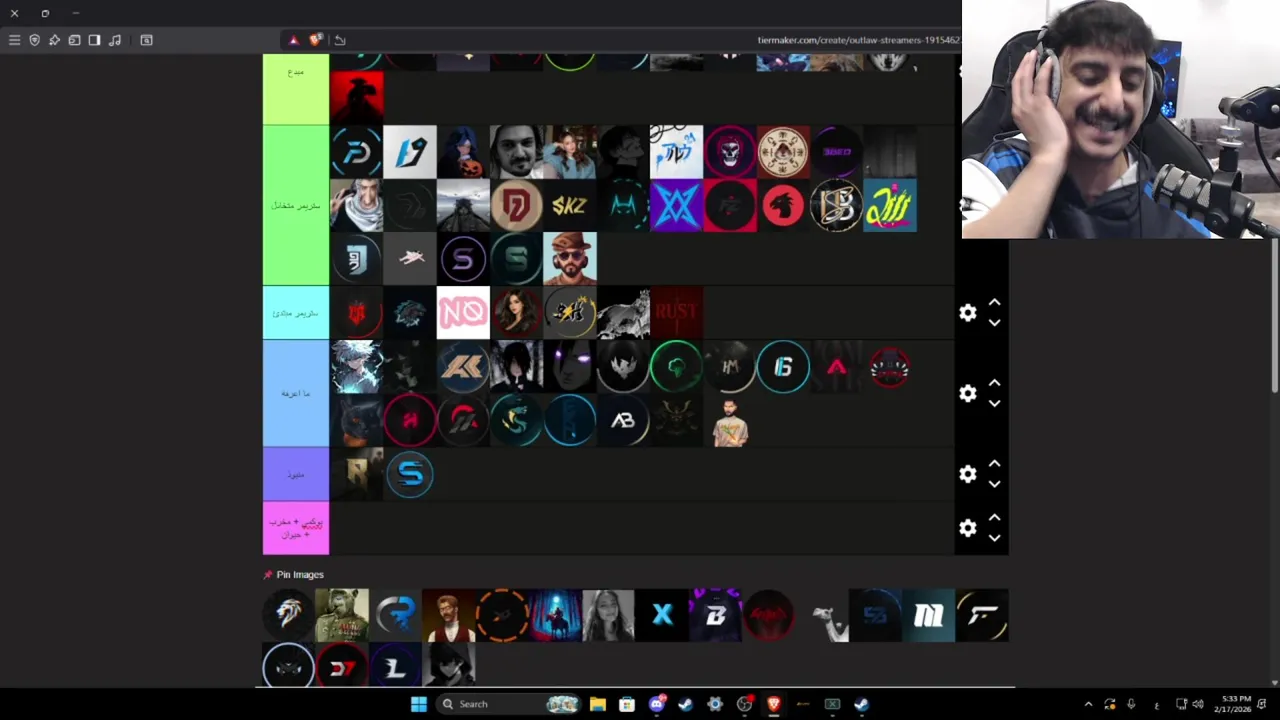The width and height of the screenshot is (1280, 720).
Task: Select the white AB logo thumbnail
Action: point(623,421)
